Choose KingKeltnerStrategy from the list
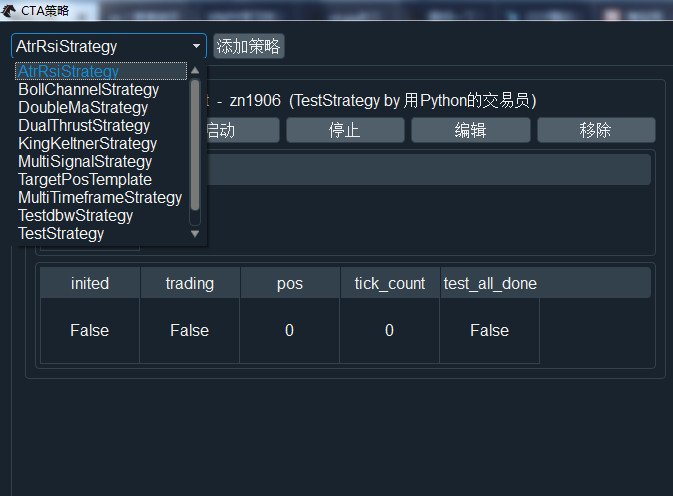 pos(87,143)
